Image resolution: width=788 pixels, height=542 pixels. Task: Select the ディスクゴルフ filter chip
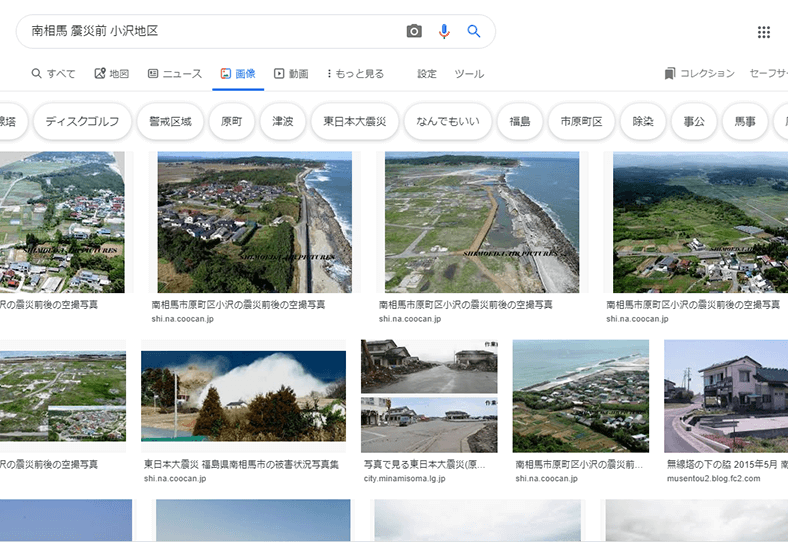[x=82, y=122]
